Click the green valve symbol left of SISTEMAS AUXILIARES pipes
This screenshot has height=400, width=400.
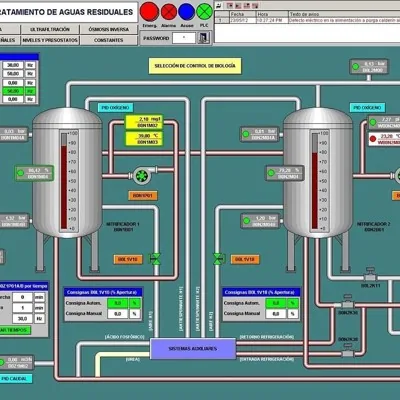155,259
